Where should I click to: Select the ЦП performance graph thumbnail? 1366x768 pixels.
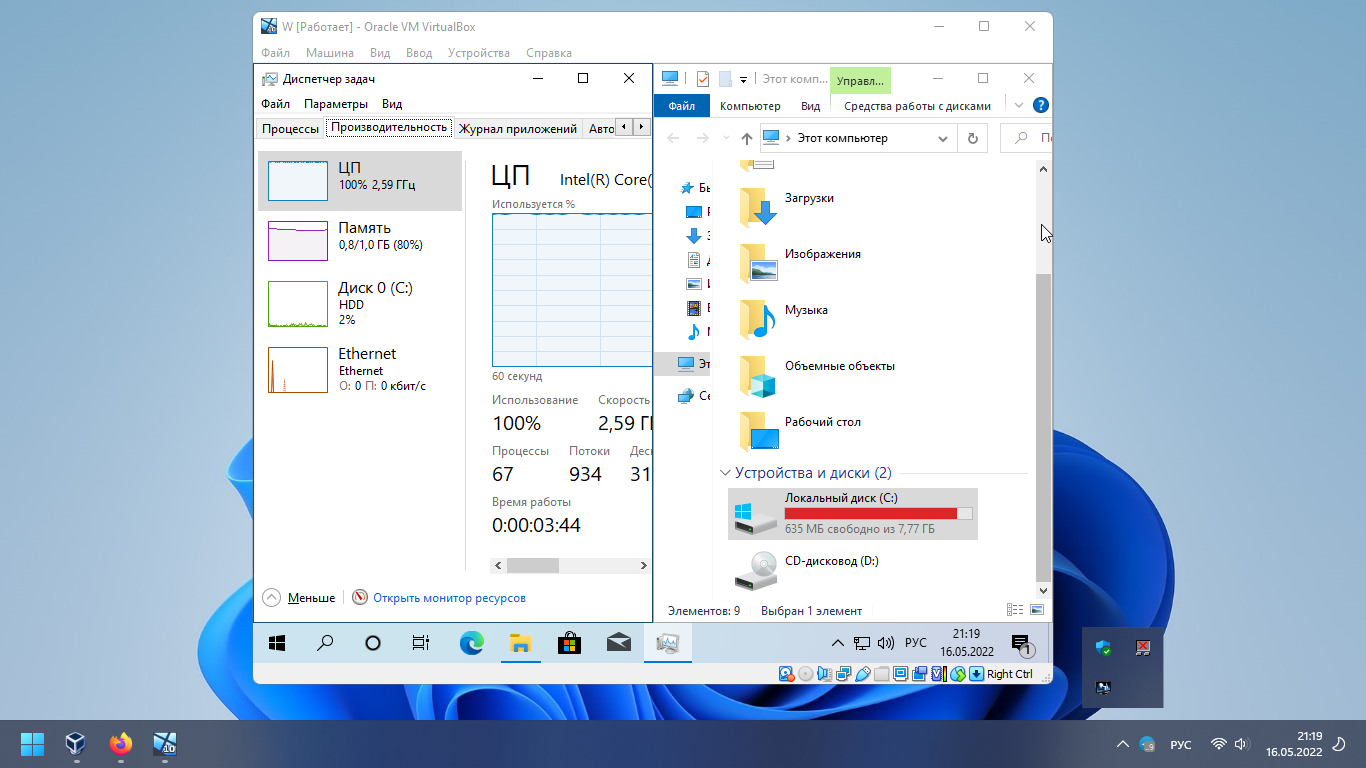297,181
